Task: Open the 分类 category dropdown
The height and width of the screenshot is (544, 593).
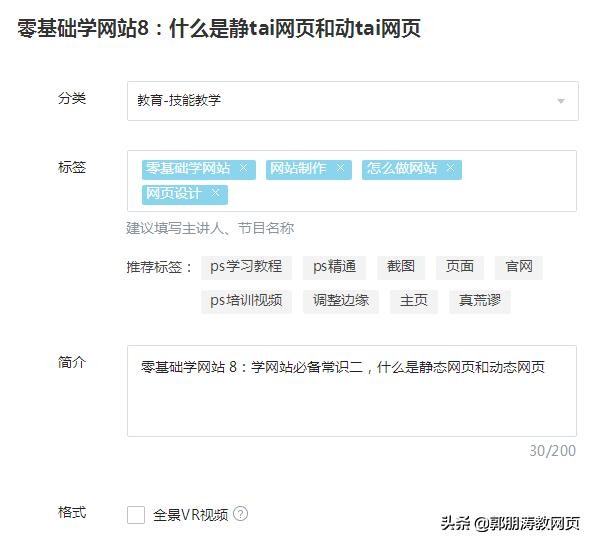Action: tap(352, 101)
